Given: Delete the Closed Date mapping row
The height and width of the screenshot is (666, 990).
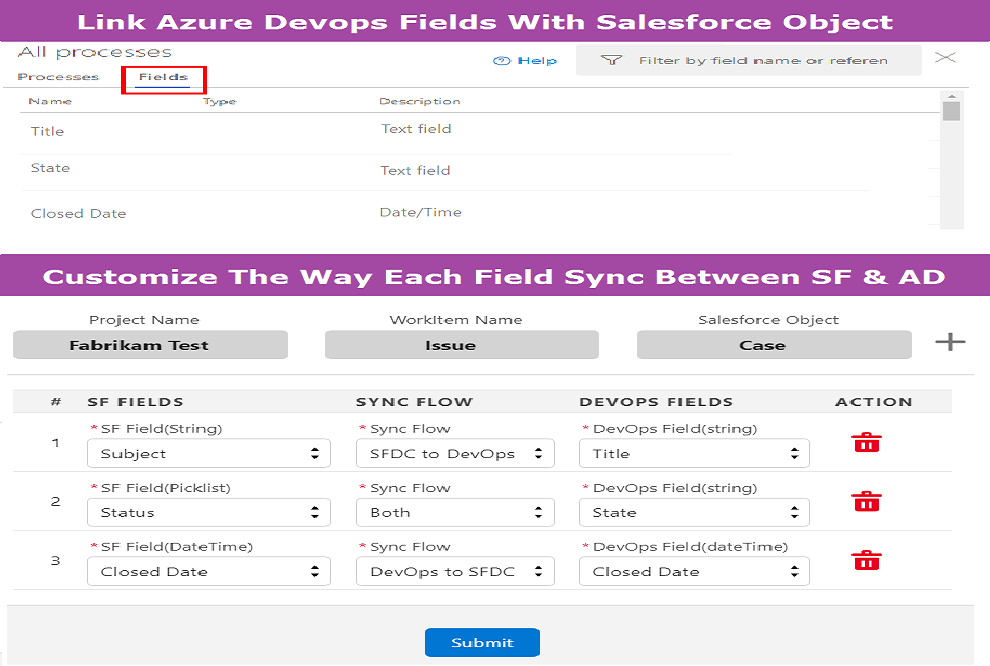Looking at the screenshot, I should [x=866, y=560].
